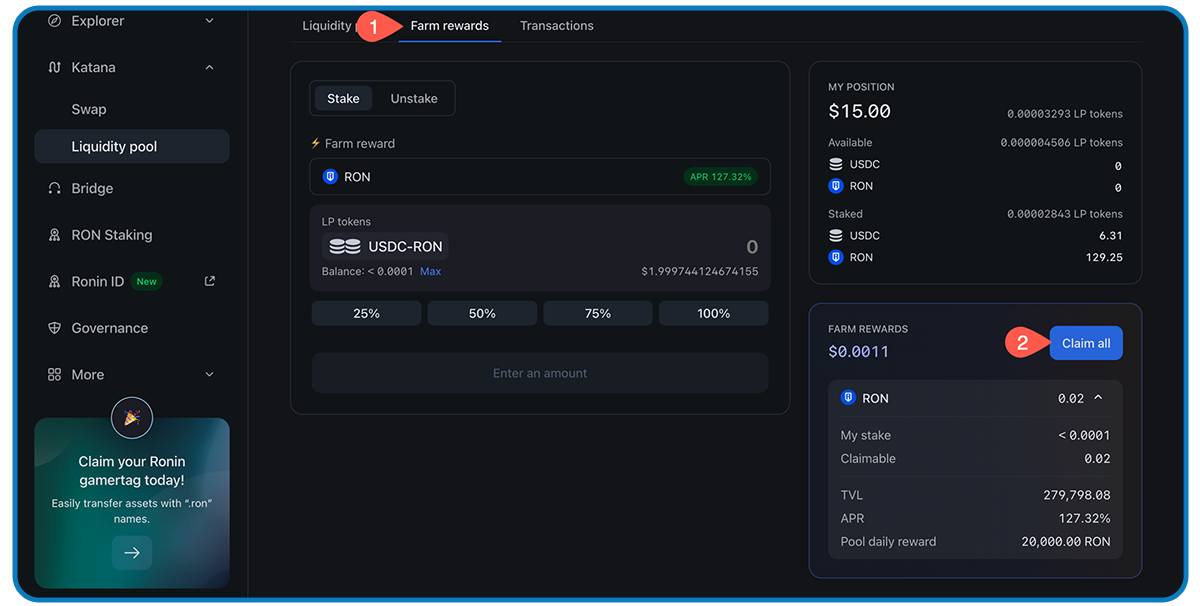The width and height of the screenshot is (1200, 606).
Task: Click the My stake label in Farm Rewards
Action: (x=866, y=435)
